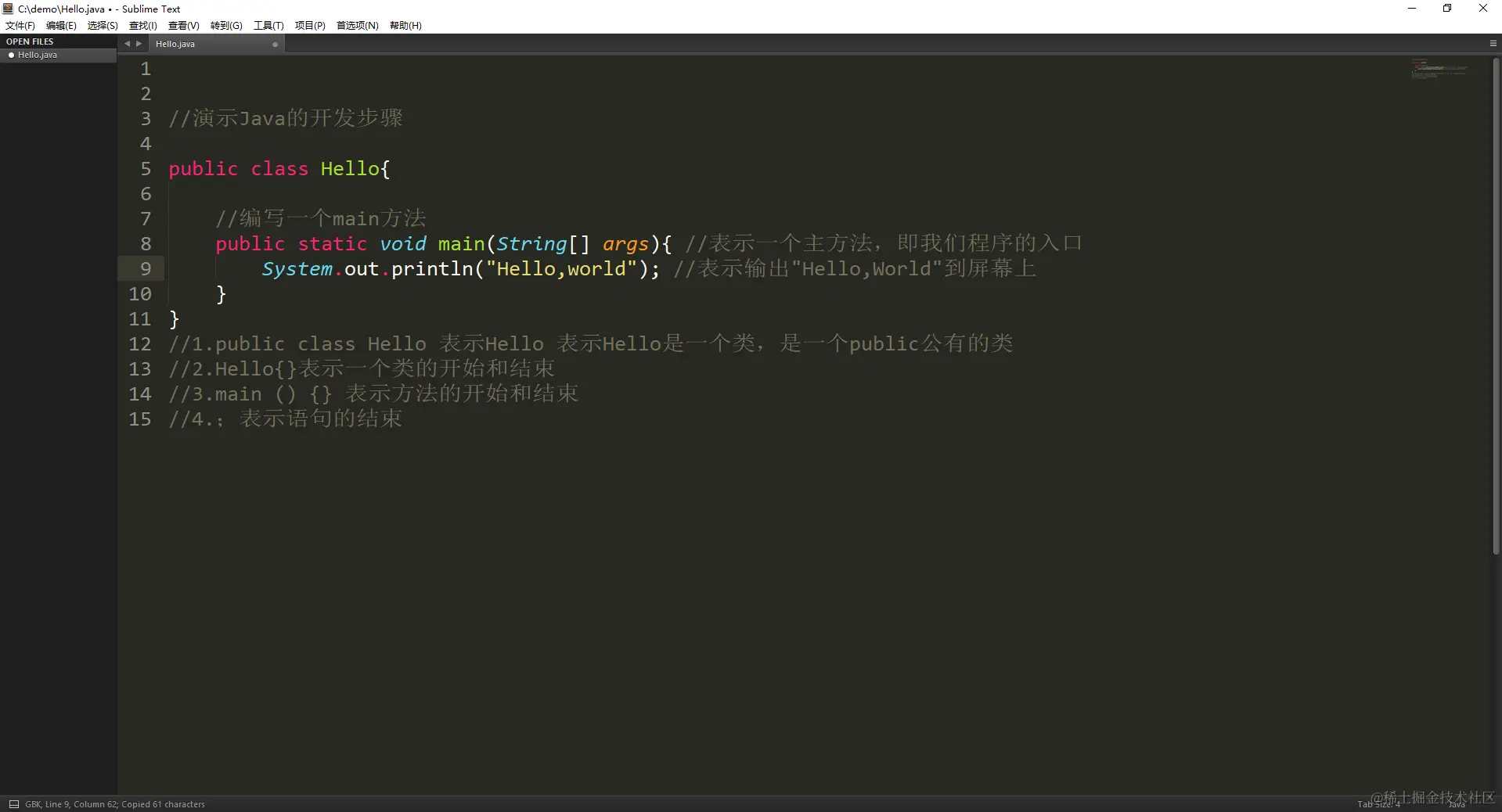
Task: Click the unsaved-changes dot on Hello.java tab
Action: click(x=275, y=45)
